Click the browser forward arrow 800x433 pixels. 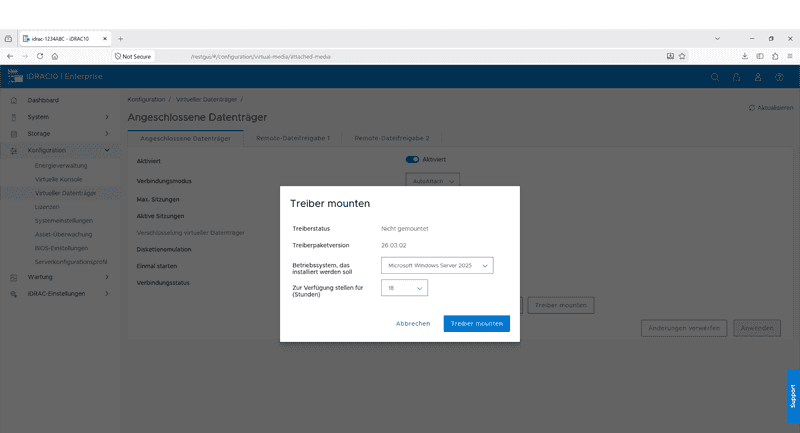pos(24,56)
